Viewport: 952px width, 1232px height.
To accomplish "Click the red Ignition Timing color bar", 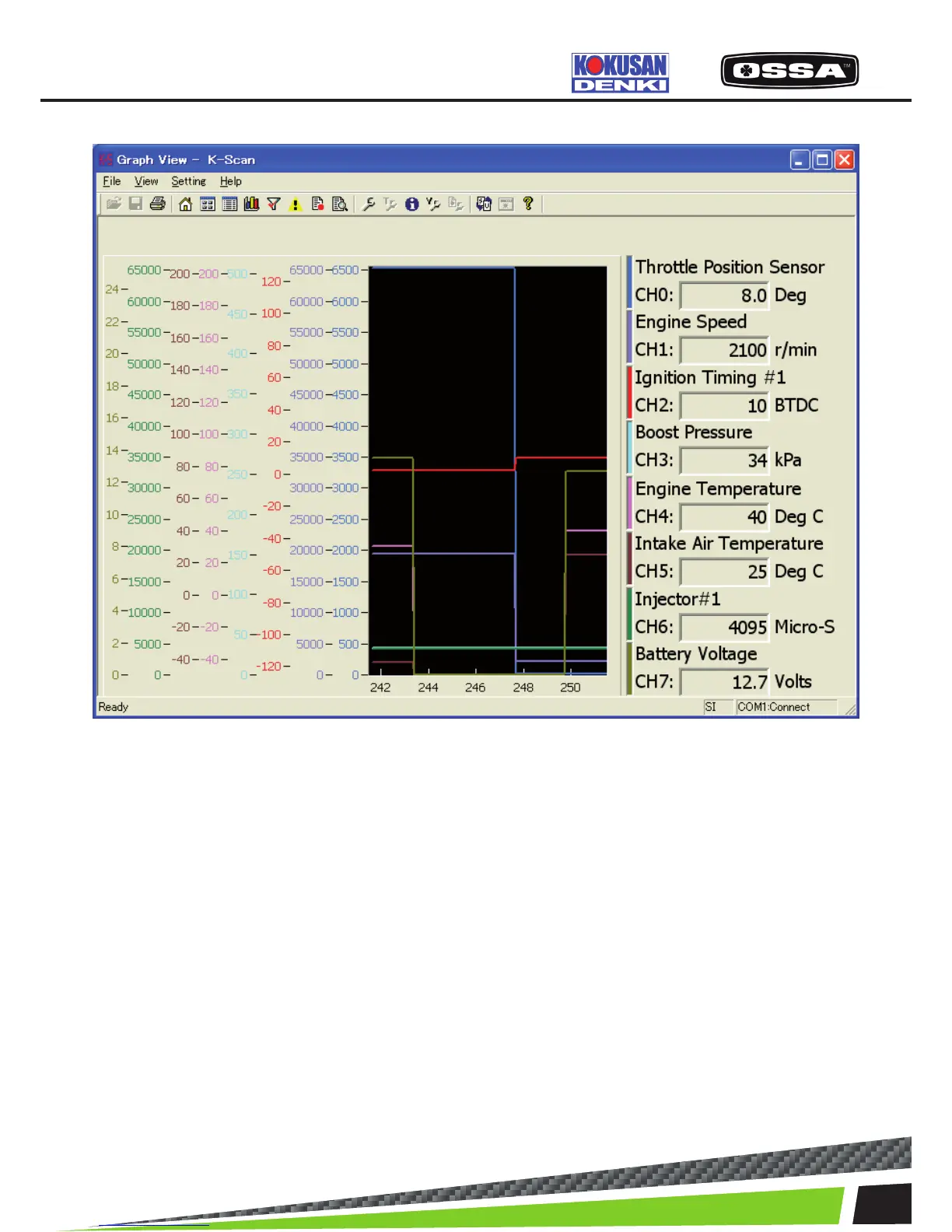I will [x=629, y=392].
